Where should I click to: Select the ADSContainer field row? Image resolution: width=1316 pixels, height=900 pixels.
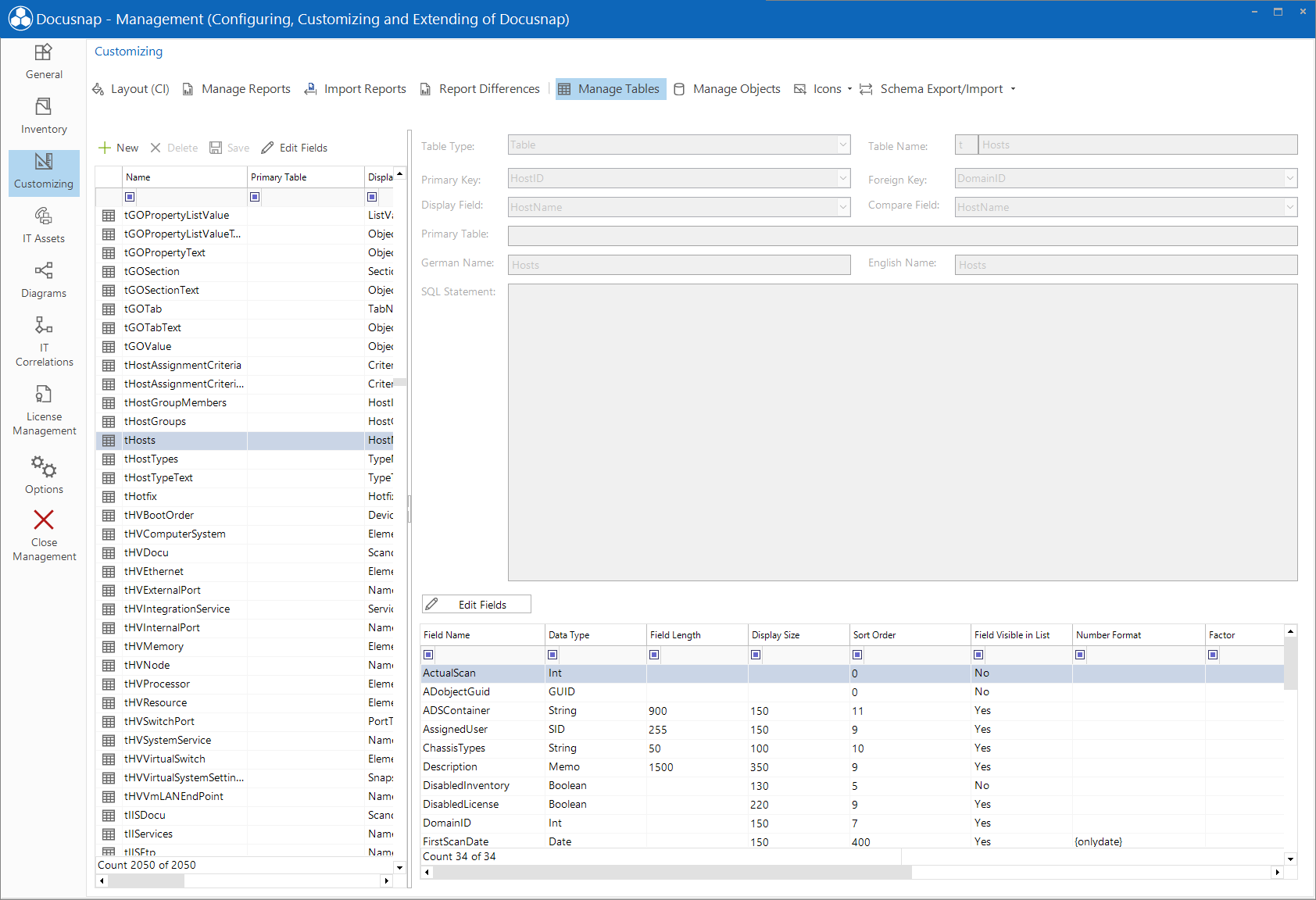click(x=852, y=711)
